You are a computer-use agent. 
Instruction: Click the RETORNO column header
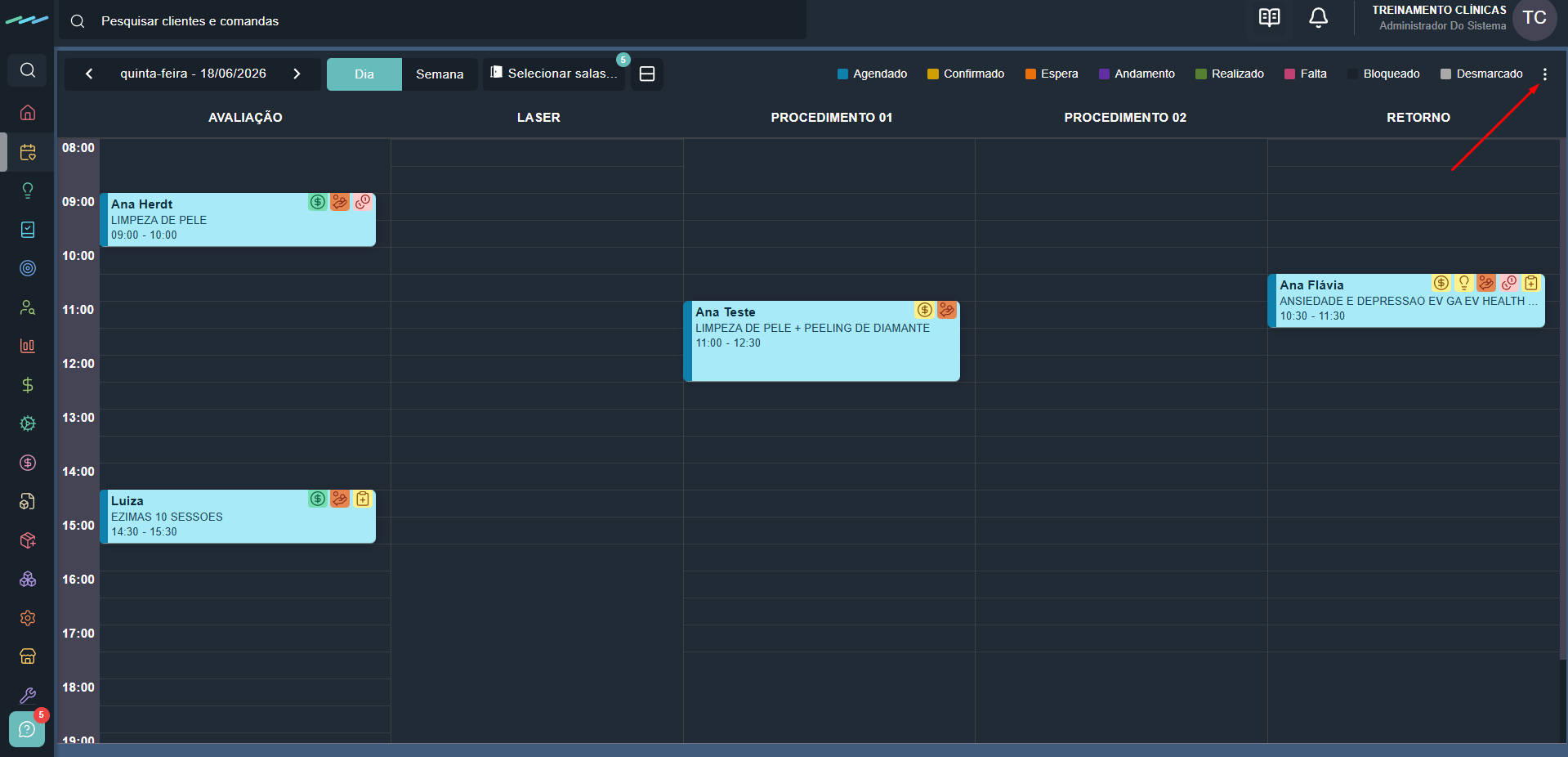(x=1418, y=118)
